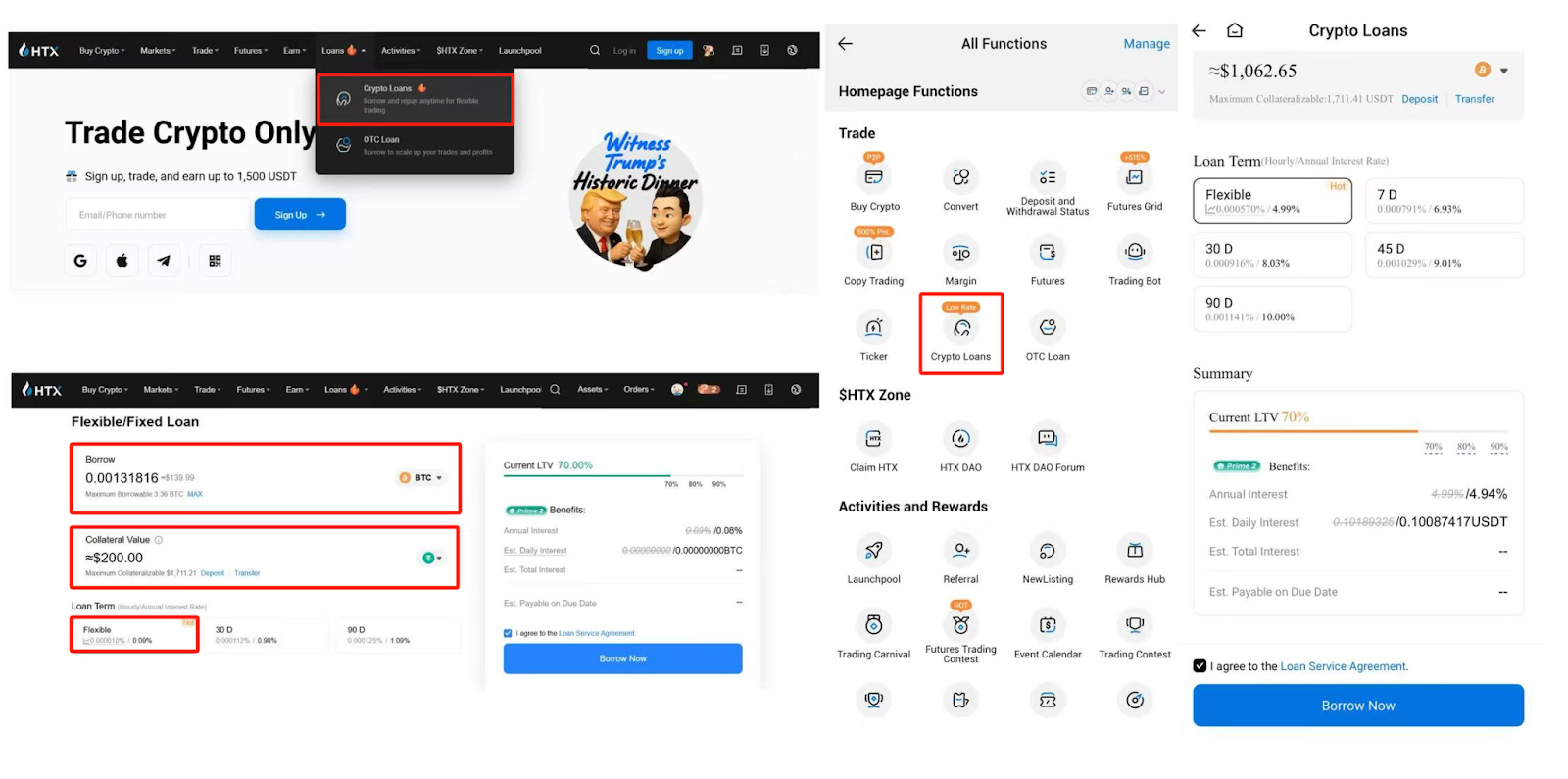Click Email/Phone number input field

click(157, 215)
